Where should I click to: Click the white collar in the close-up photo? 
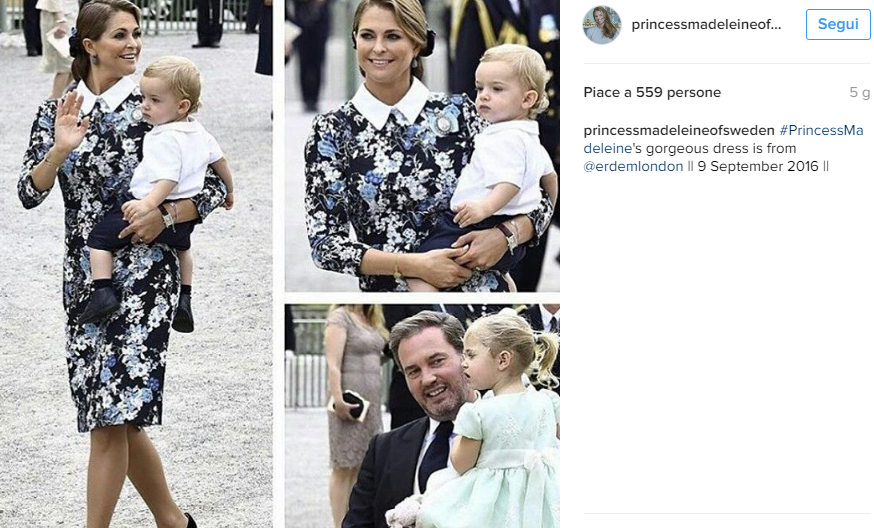(390, 105)
